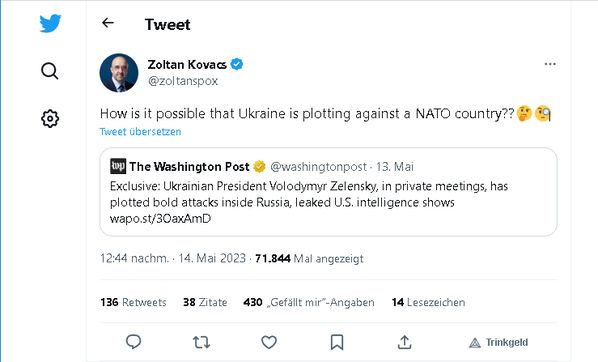
Task: Open the three-dot more options menu
Action: [550, 64]
